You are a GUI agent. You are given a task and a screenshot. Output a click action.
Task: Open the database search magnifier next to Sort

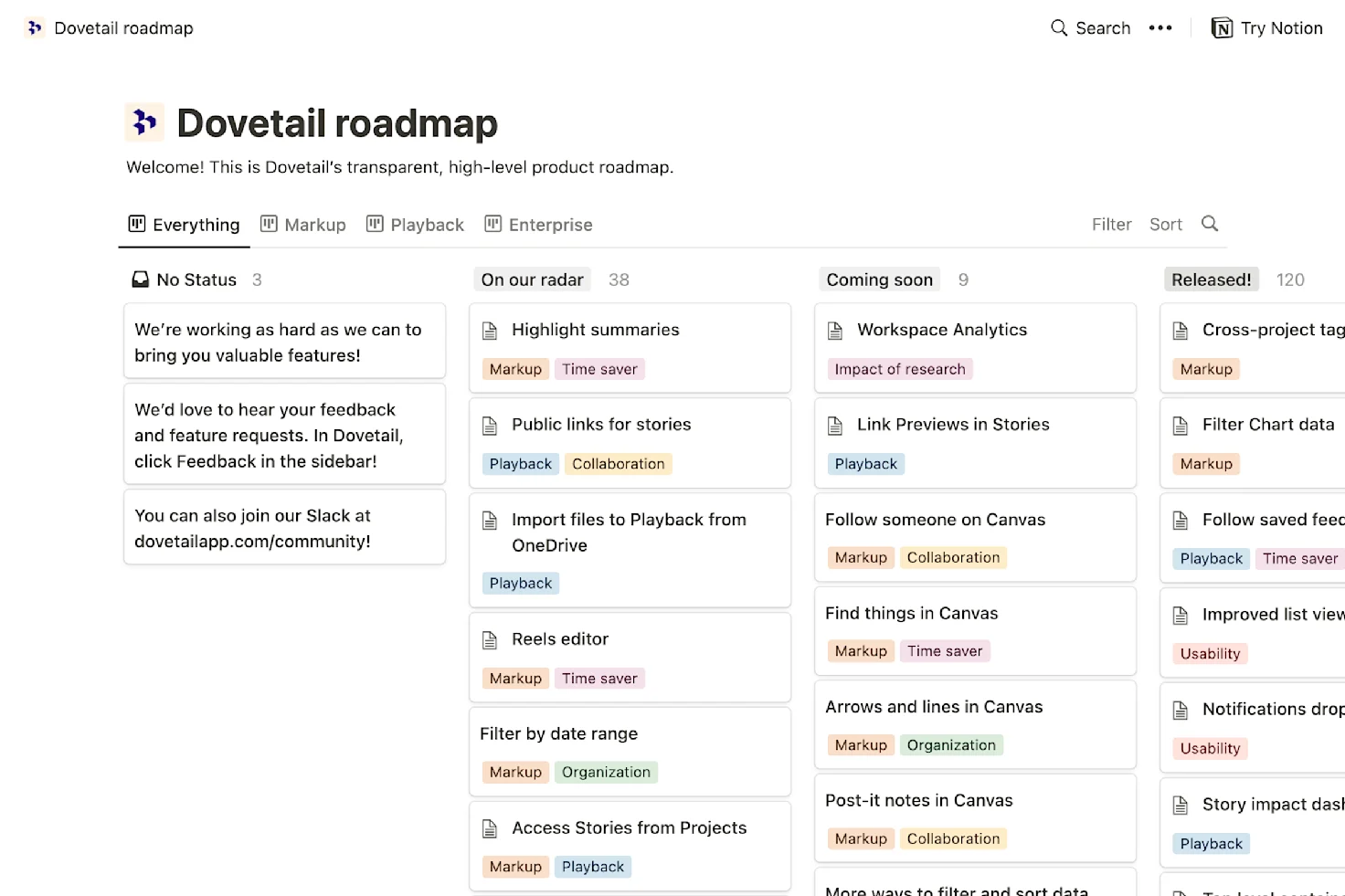point(1210,224)
